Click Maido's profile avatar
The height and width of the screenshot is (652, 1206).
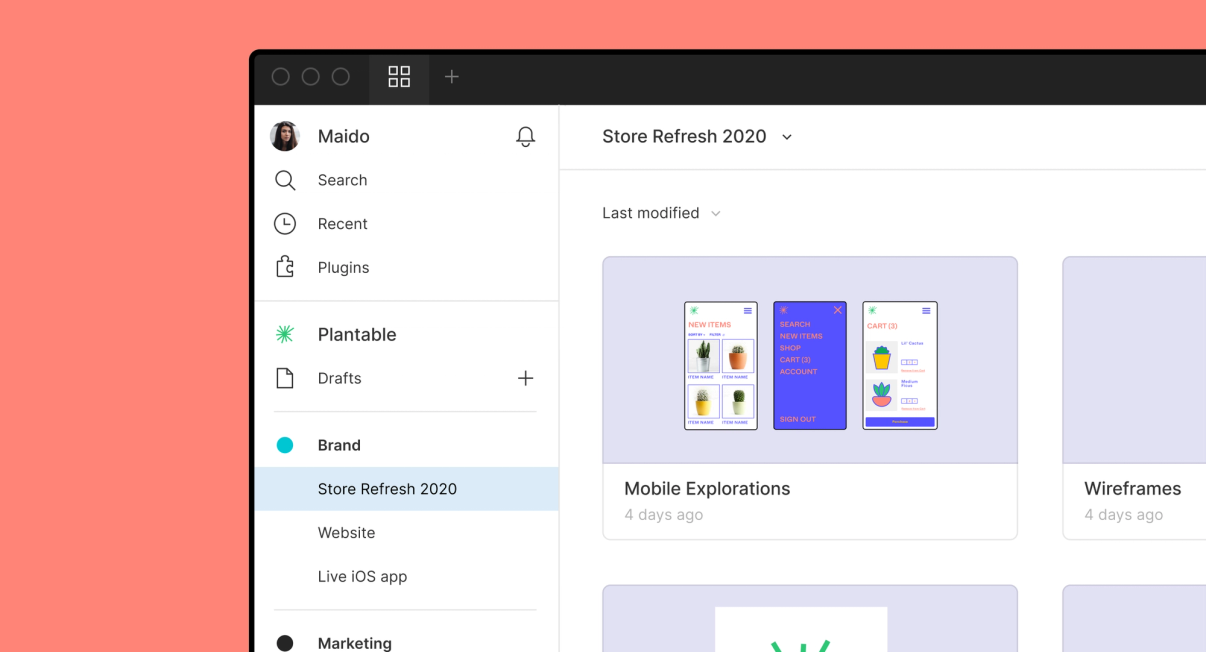click(285, 136)
